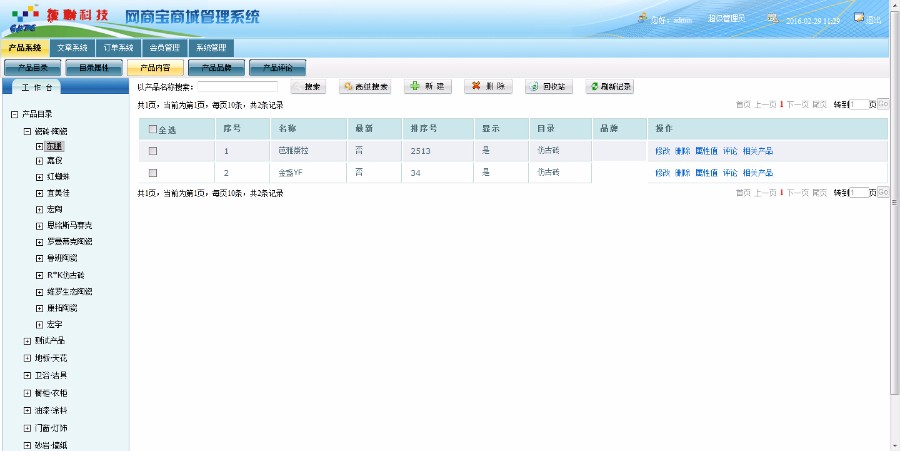Viewport: 900px width, 451px height.
Task: Open 属性值 for the row numbered 2
Action: coord(706,173)
